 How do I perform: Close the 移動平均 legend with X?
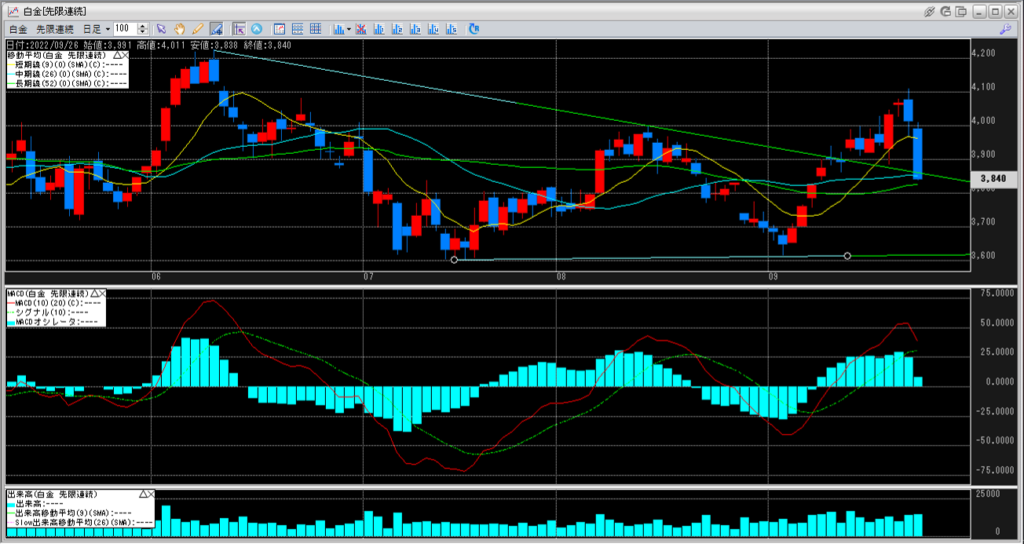125,56
